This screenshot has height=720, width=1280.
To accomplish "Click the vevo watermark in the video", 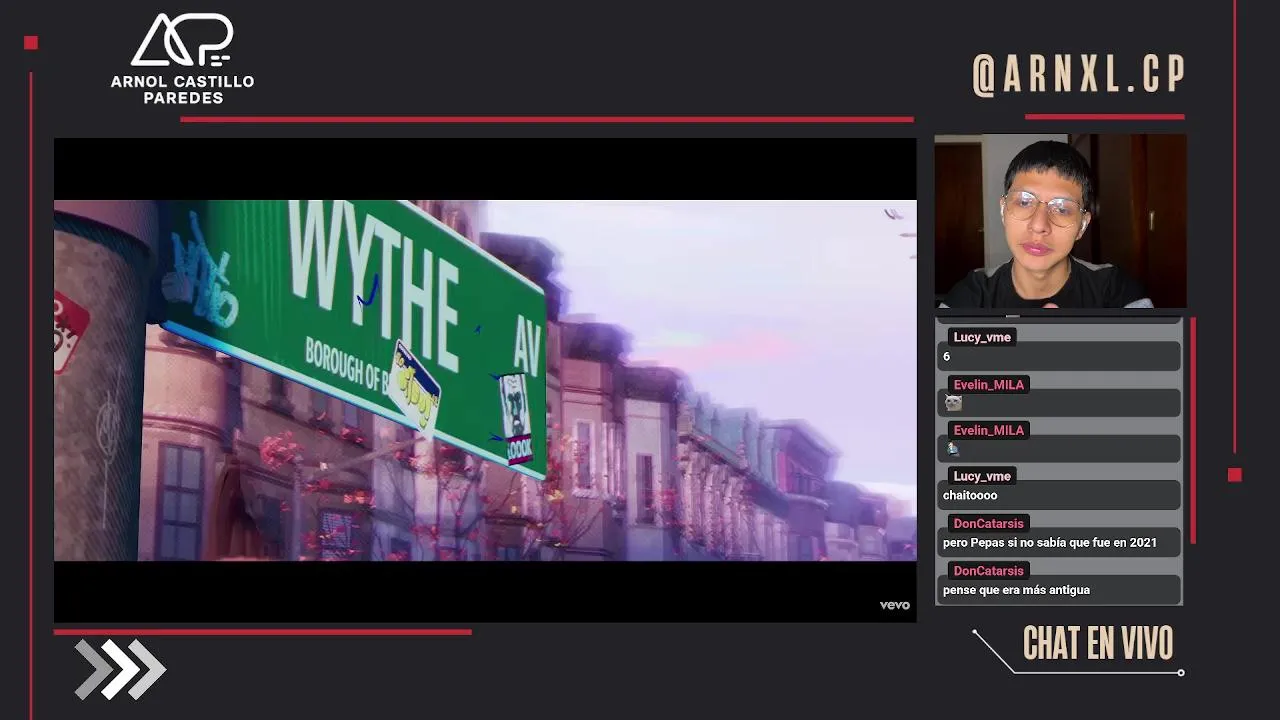I will click(894, 605).
